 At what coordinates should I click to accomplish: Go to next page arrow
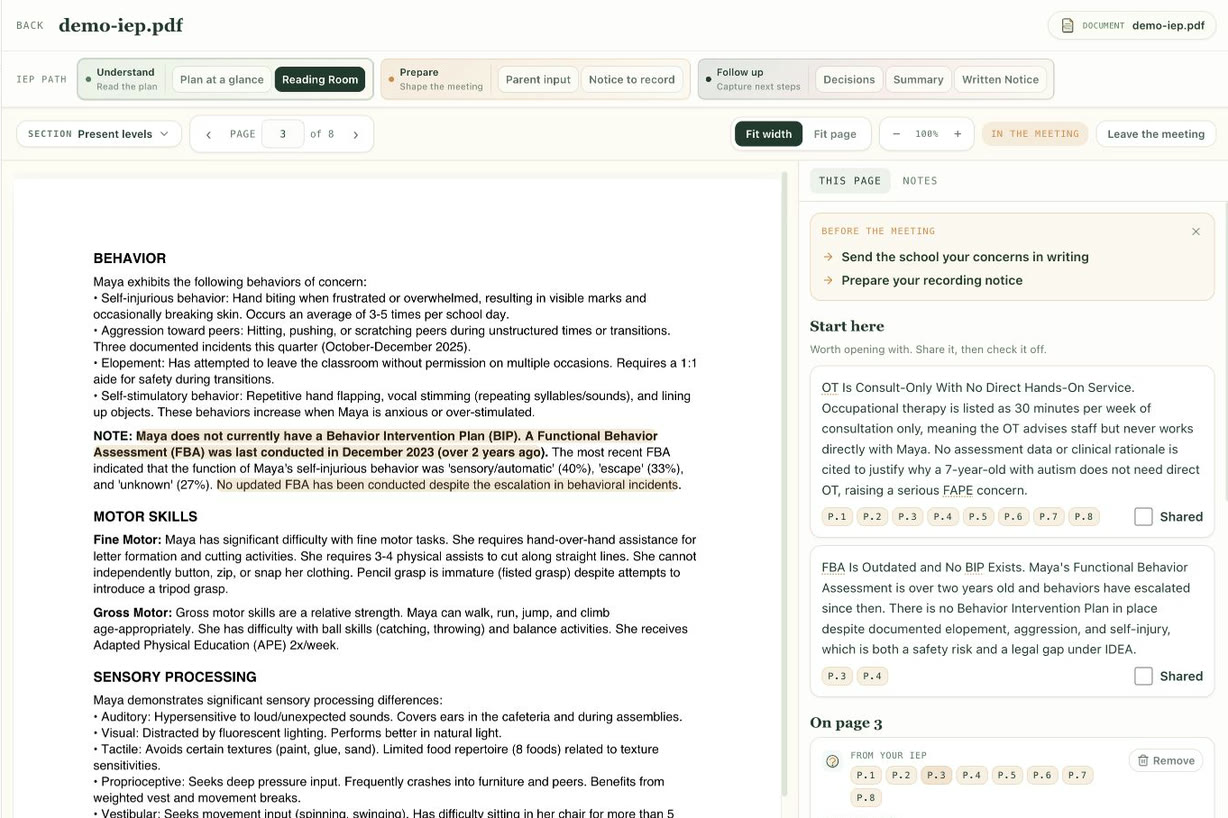tap(355, 134)
